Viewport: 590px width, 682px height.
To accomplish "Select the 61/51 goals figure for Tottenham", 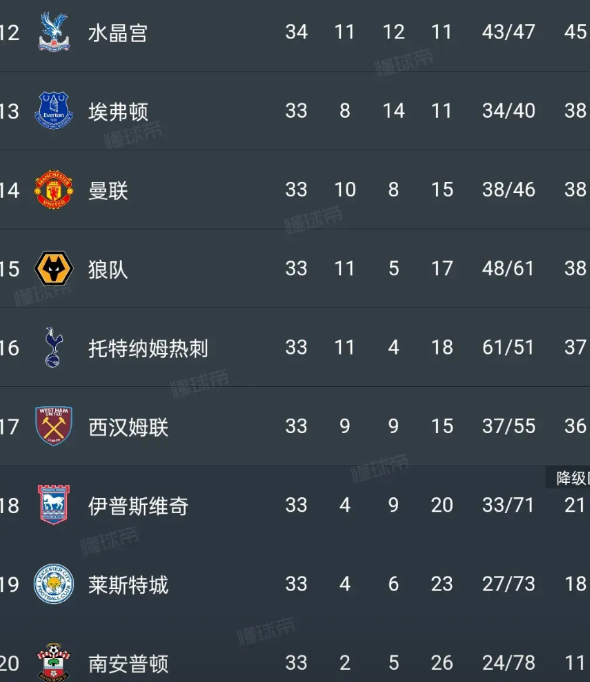I will click(508, 348).
